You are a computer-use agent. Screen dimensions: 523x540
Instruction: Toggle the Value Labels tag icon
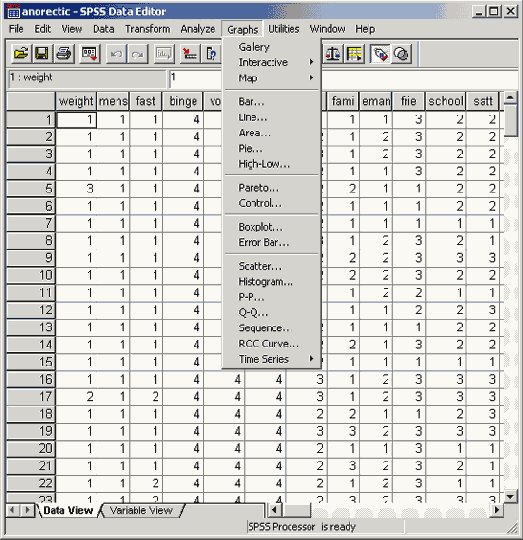380,54
